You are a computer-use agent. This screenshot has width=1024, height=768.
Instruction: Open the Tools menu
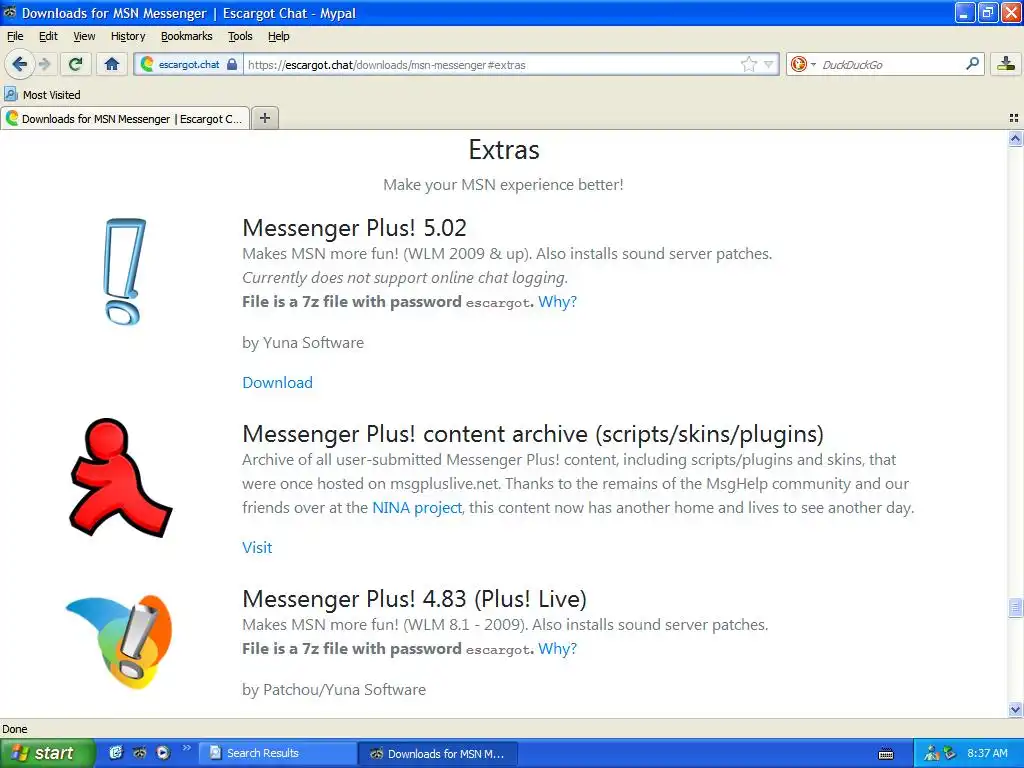point(240,36)
